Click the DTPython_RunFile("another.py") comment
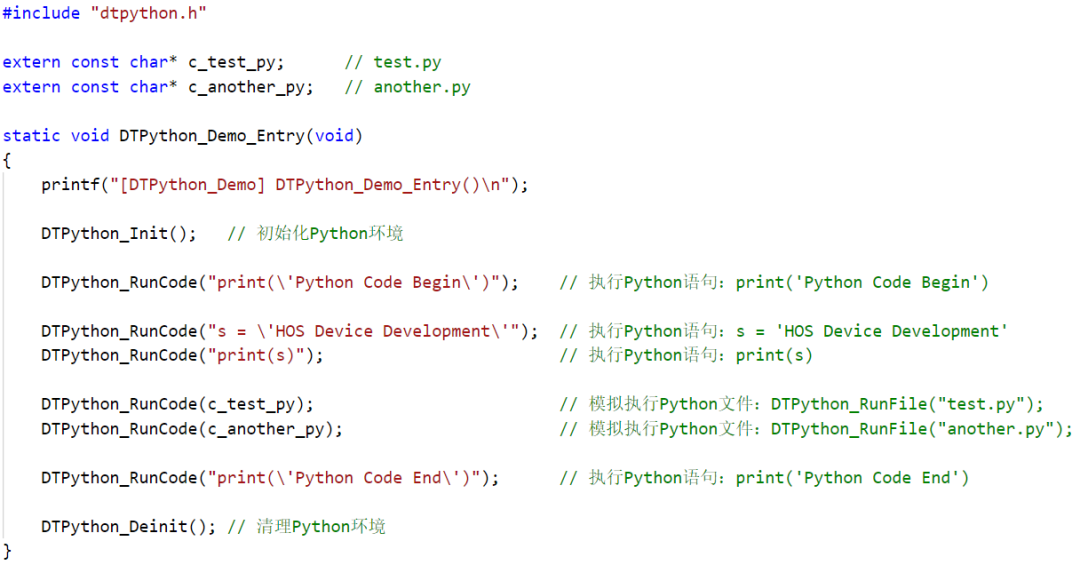 816,429
